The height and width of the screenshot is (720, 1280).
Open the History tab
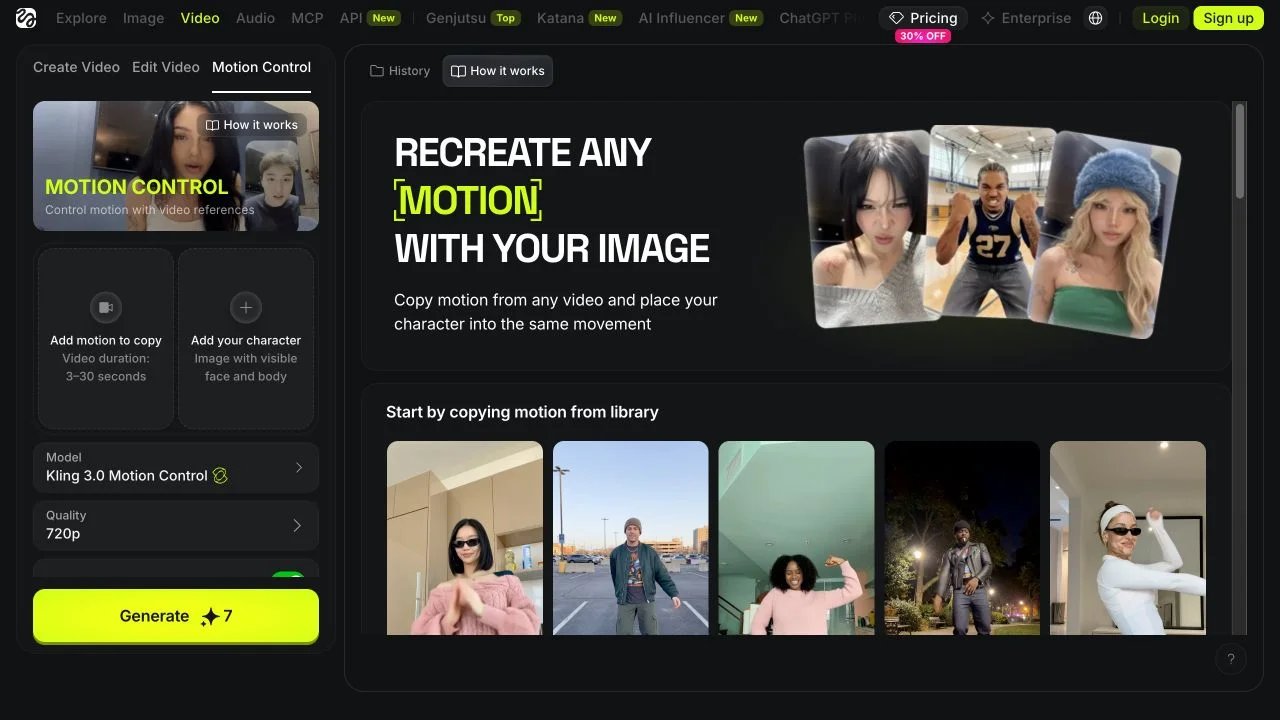(400, 71)
